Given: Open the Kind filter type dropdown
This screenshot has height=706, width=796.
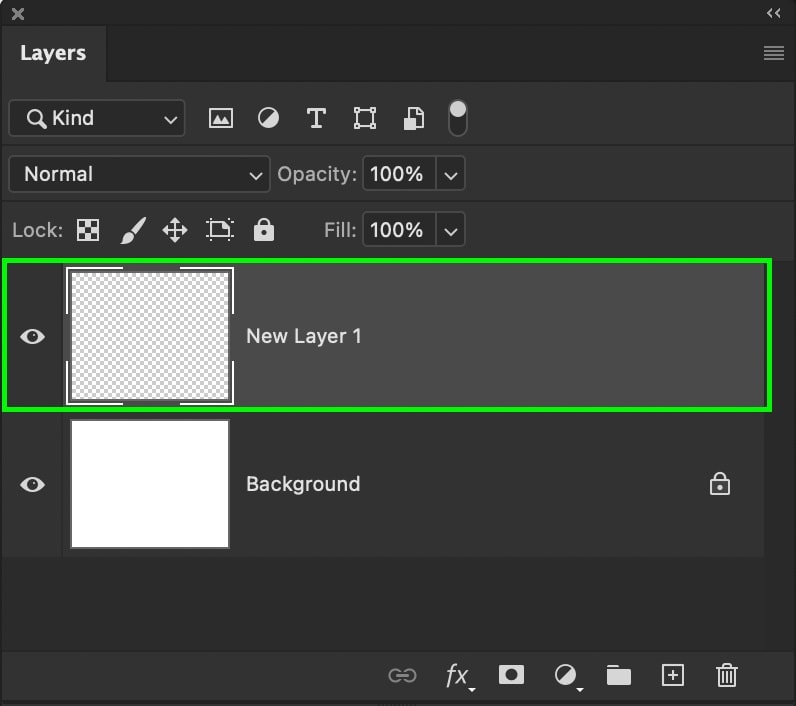Looking at the screenshot, I should tap(97, 119).
